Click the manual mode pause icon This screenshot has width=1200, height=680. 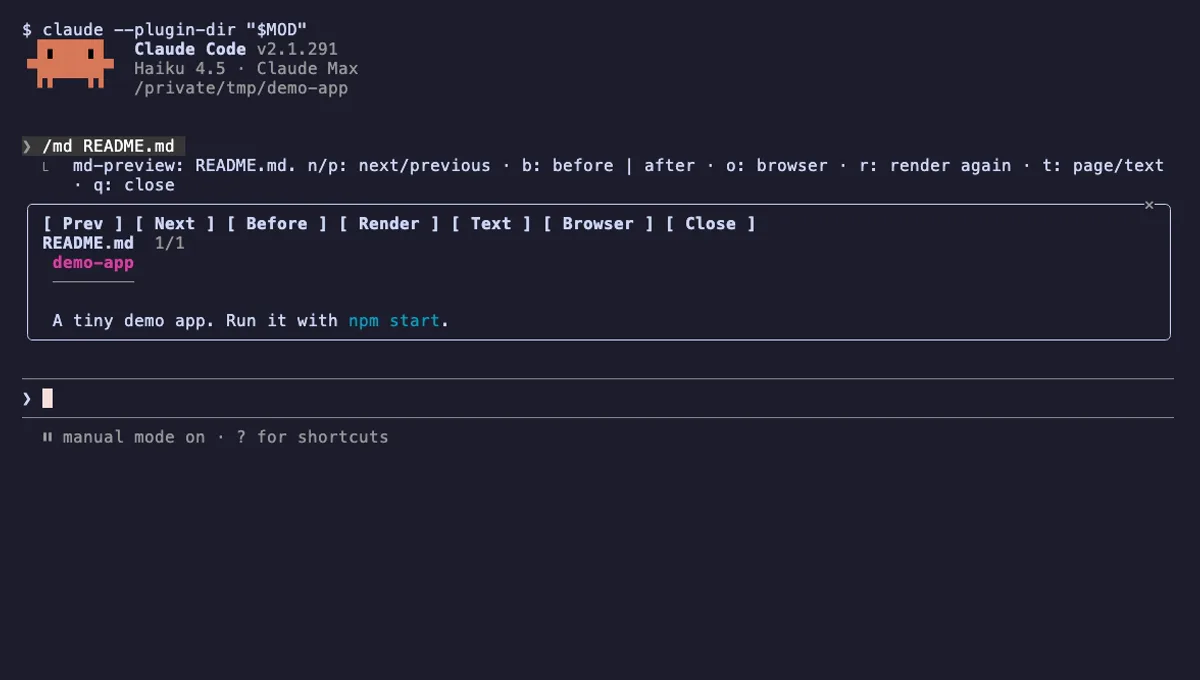click(47, 437)
